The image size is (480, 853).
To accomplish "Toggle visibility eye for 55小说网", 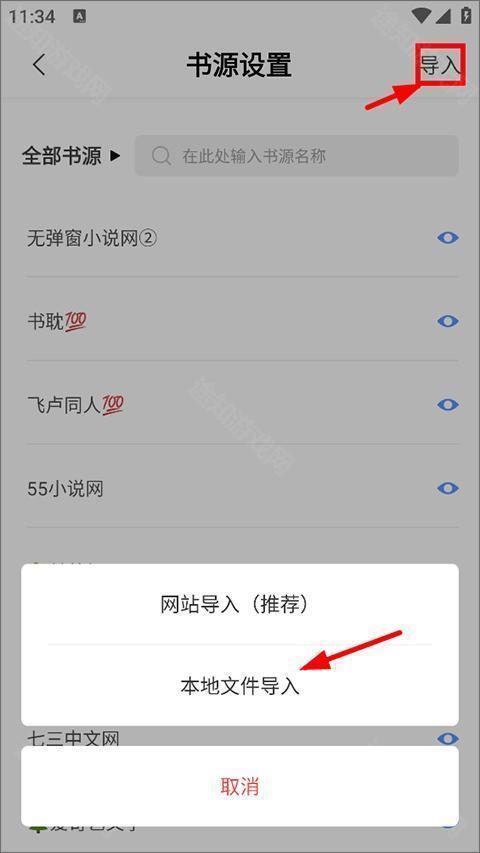I will click(448, 489).
